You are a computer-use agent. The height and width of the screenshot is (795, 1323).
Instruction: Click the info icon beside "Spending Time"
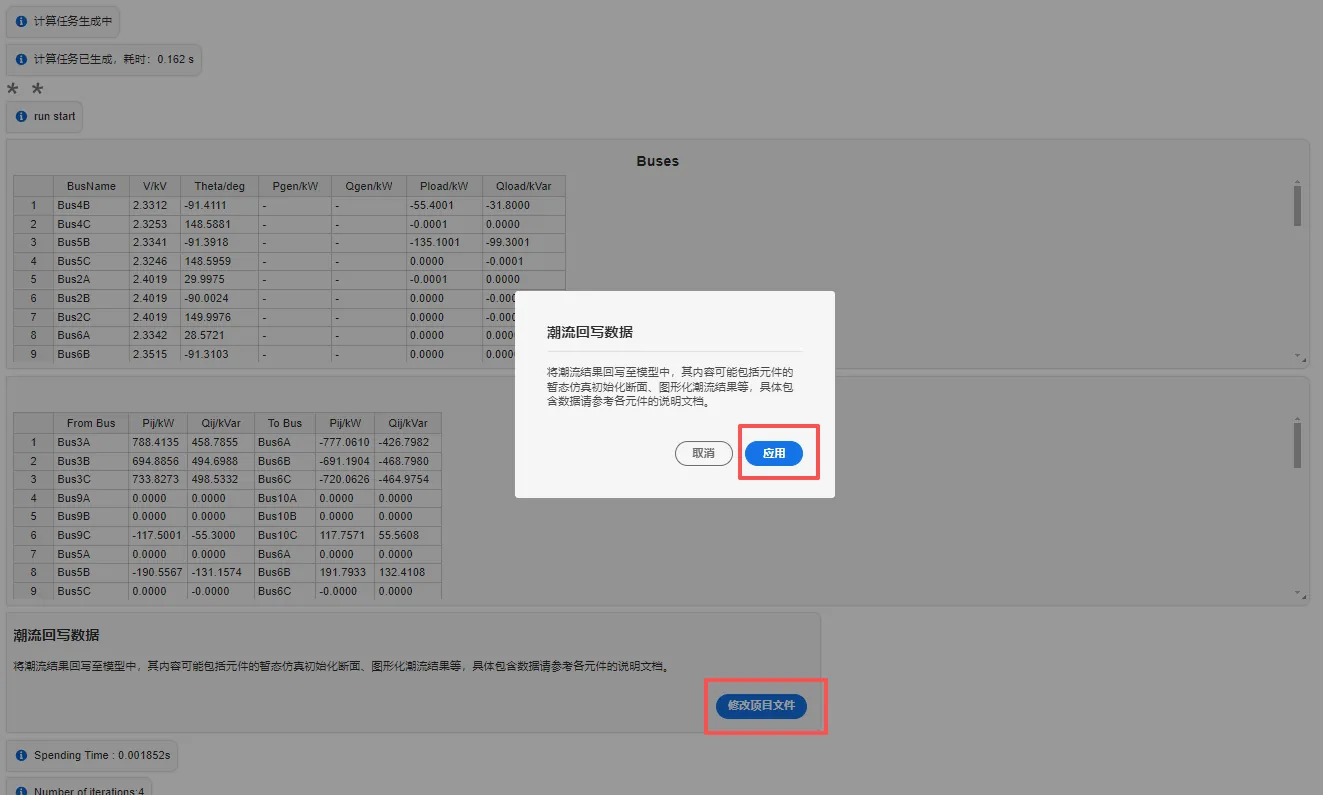21,755
